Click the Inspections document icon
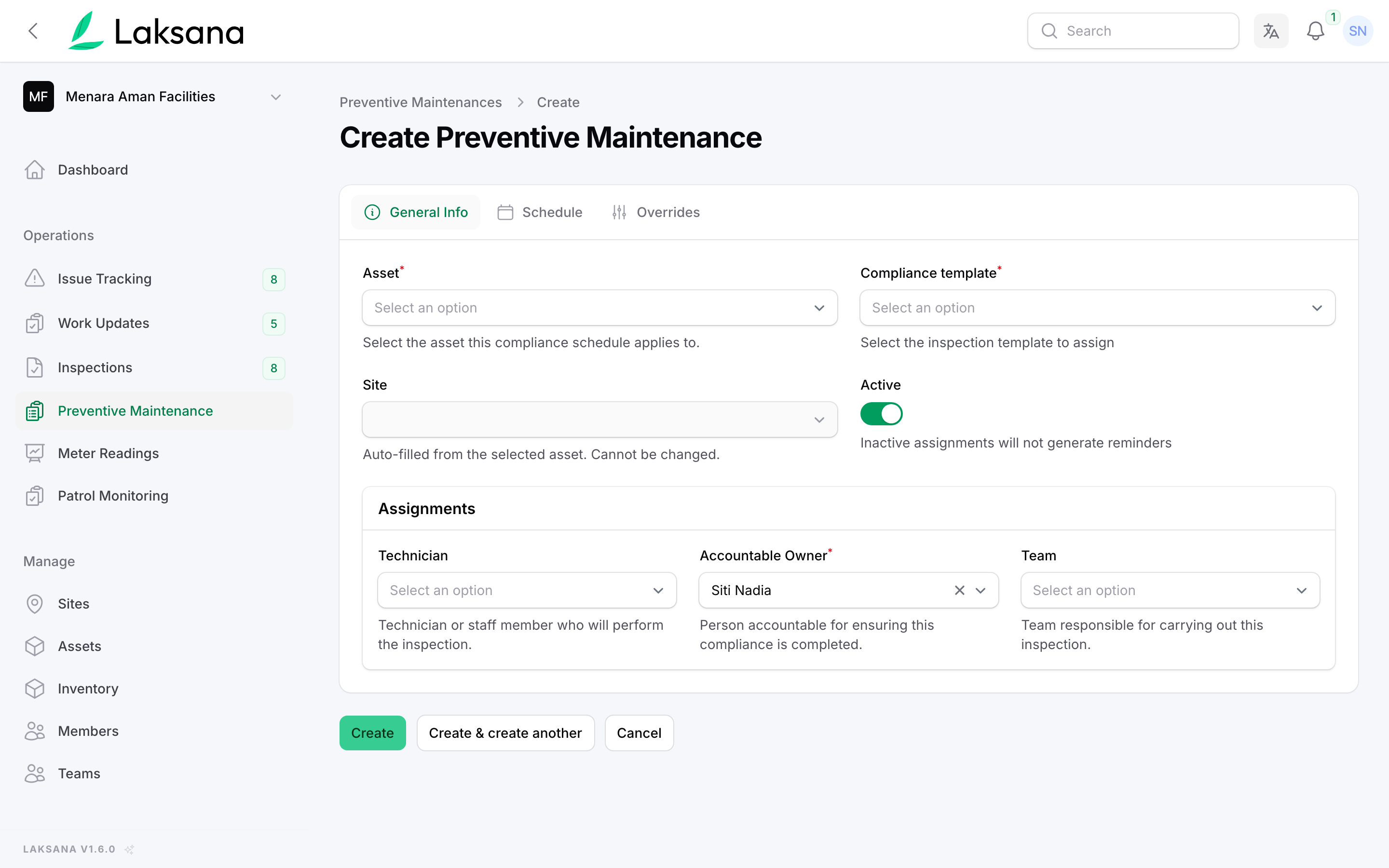Image resolution: width=1389 pixels, height=868 pixels. 34,367
